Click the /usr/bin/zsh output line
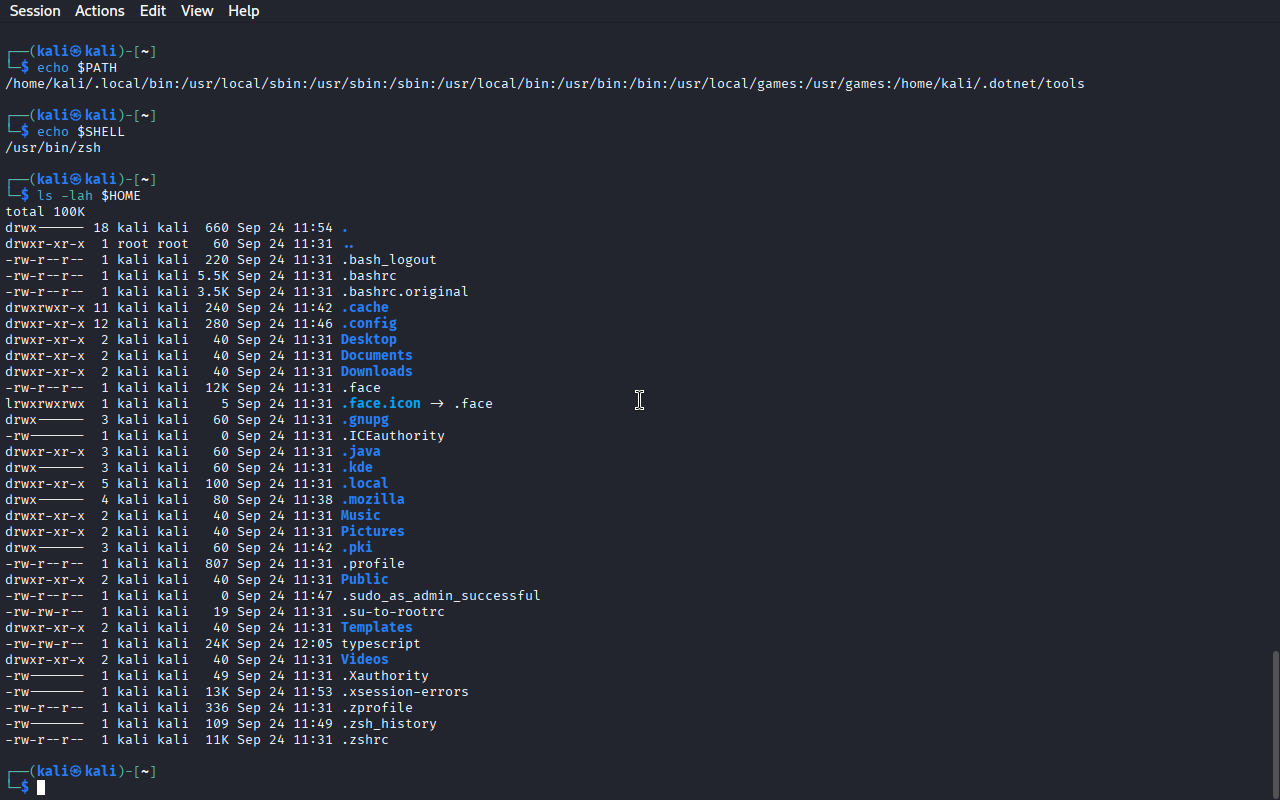Image resolution: width=1280 pixels, height=800 pixels. (53, 148)
